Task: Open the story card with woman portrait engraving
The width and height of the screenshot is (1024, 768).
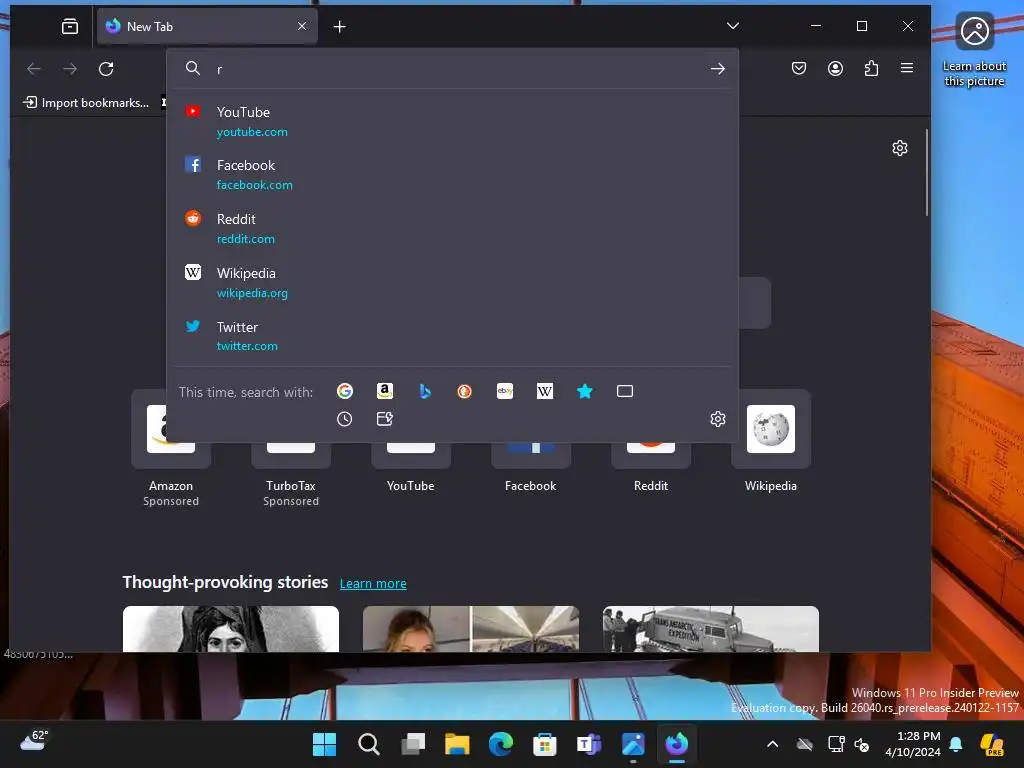Action: click(x=231, y=629)
